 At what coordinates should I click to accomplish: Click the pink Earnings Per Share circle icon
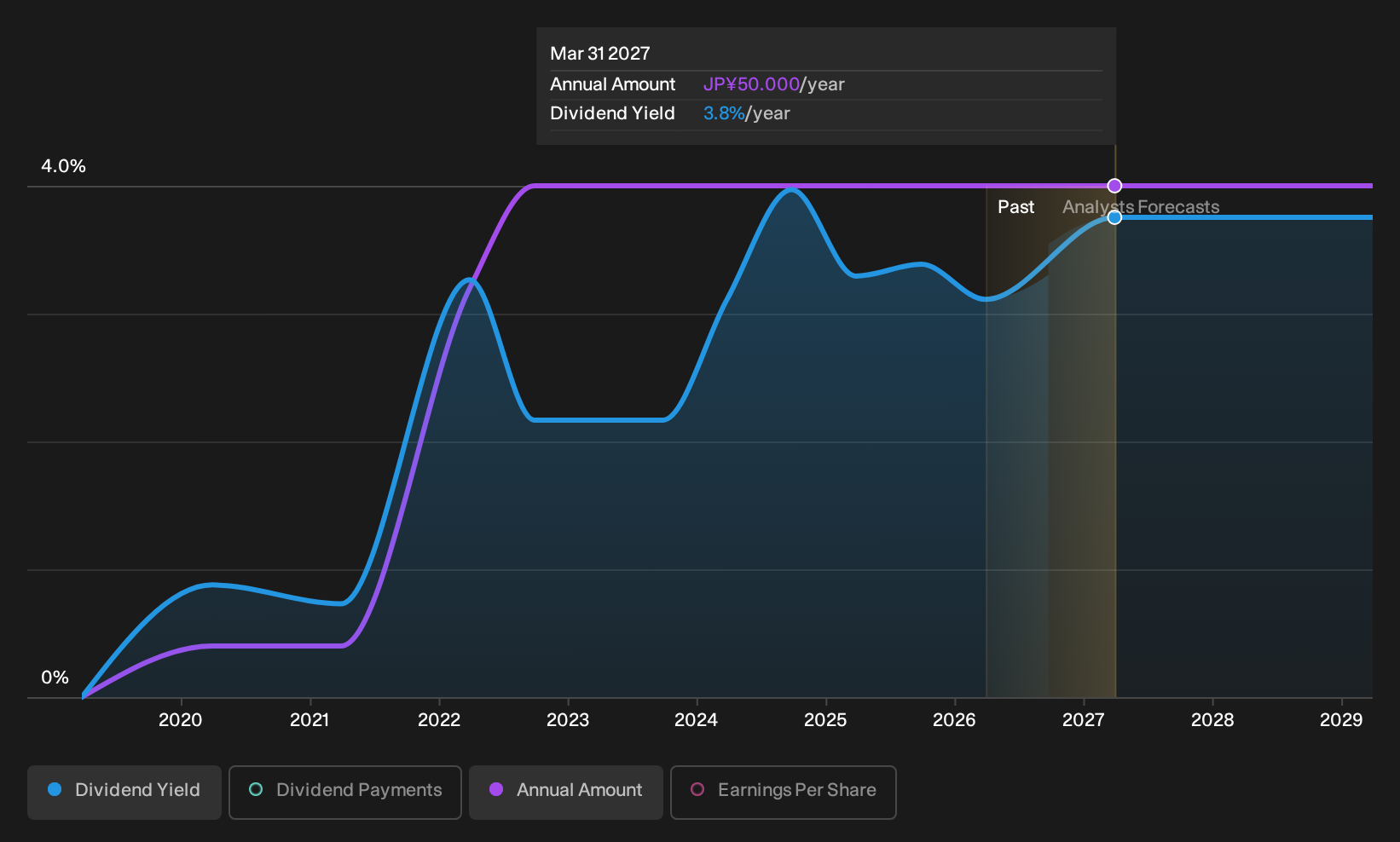pos(697,789)
